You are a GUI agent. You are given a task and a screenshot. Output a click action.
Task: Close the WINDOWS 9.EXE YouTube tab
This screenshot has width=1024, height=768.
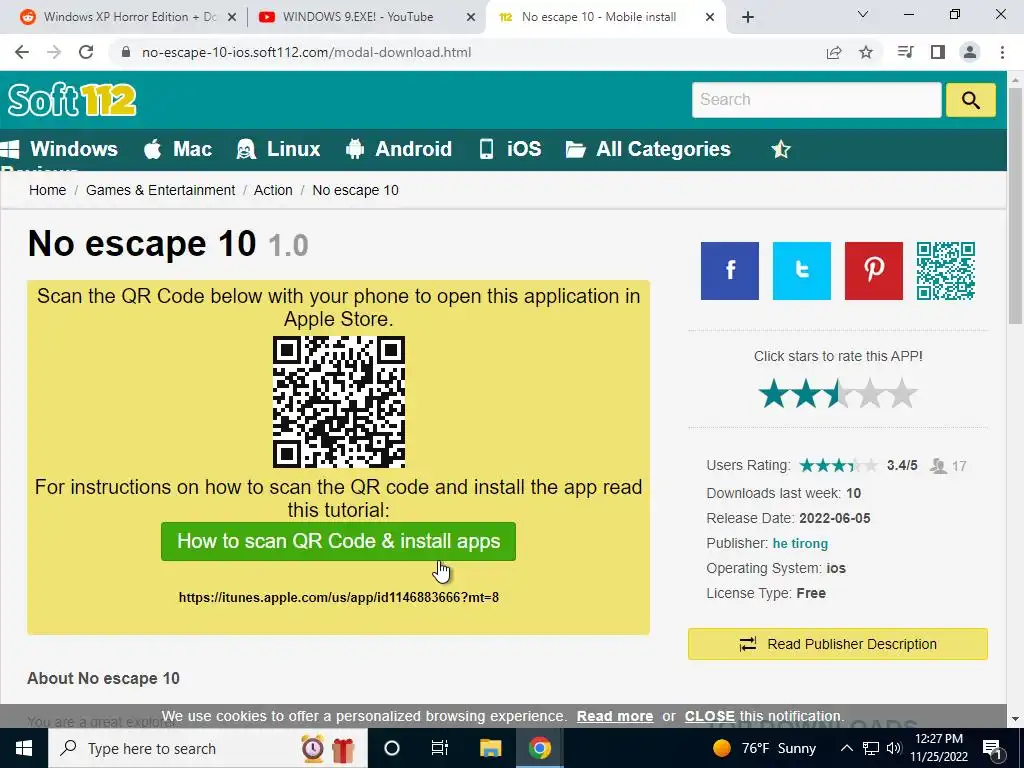pos(471,18)
